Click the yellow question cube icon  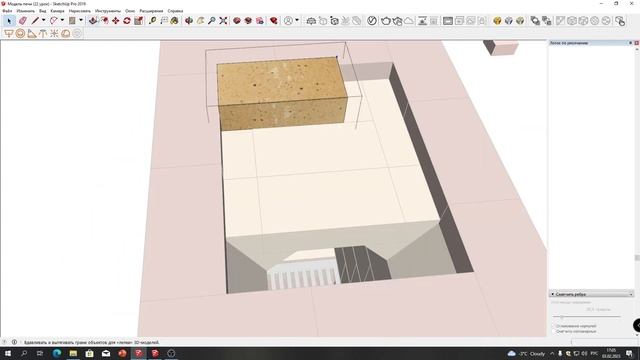497,20
